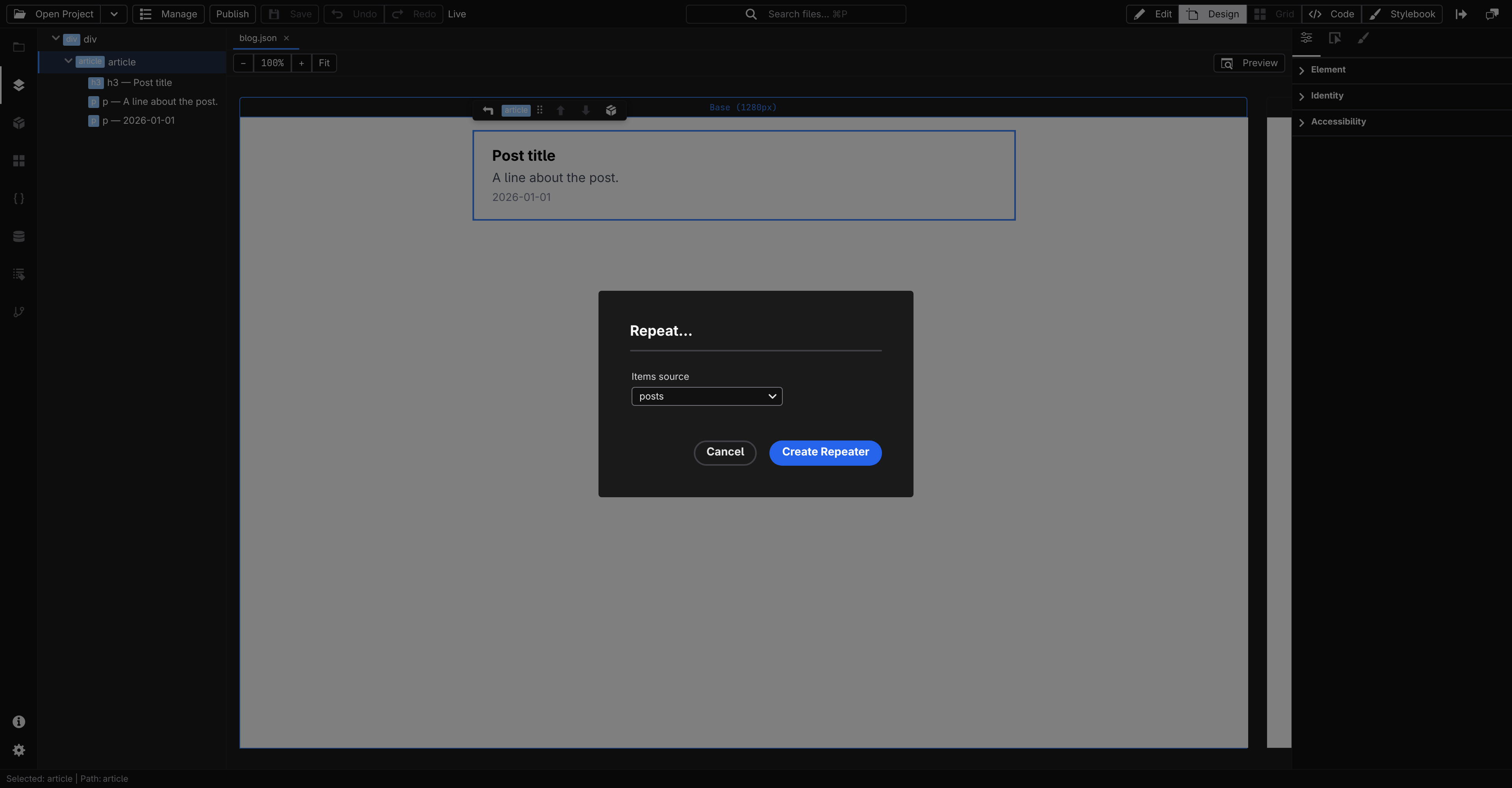Viewport: 1512px width, 788px height.
Task: Collapse the div tree node
Action: pyautogui.click(x=56, y=38)
